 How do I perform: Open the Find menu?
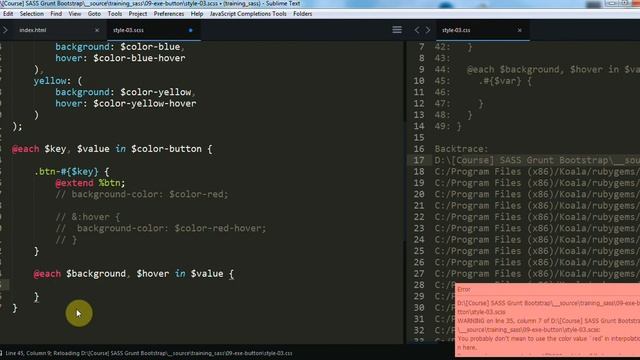click(56, 14)
